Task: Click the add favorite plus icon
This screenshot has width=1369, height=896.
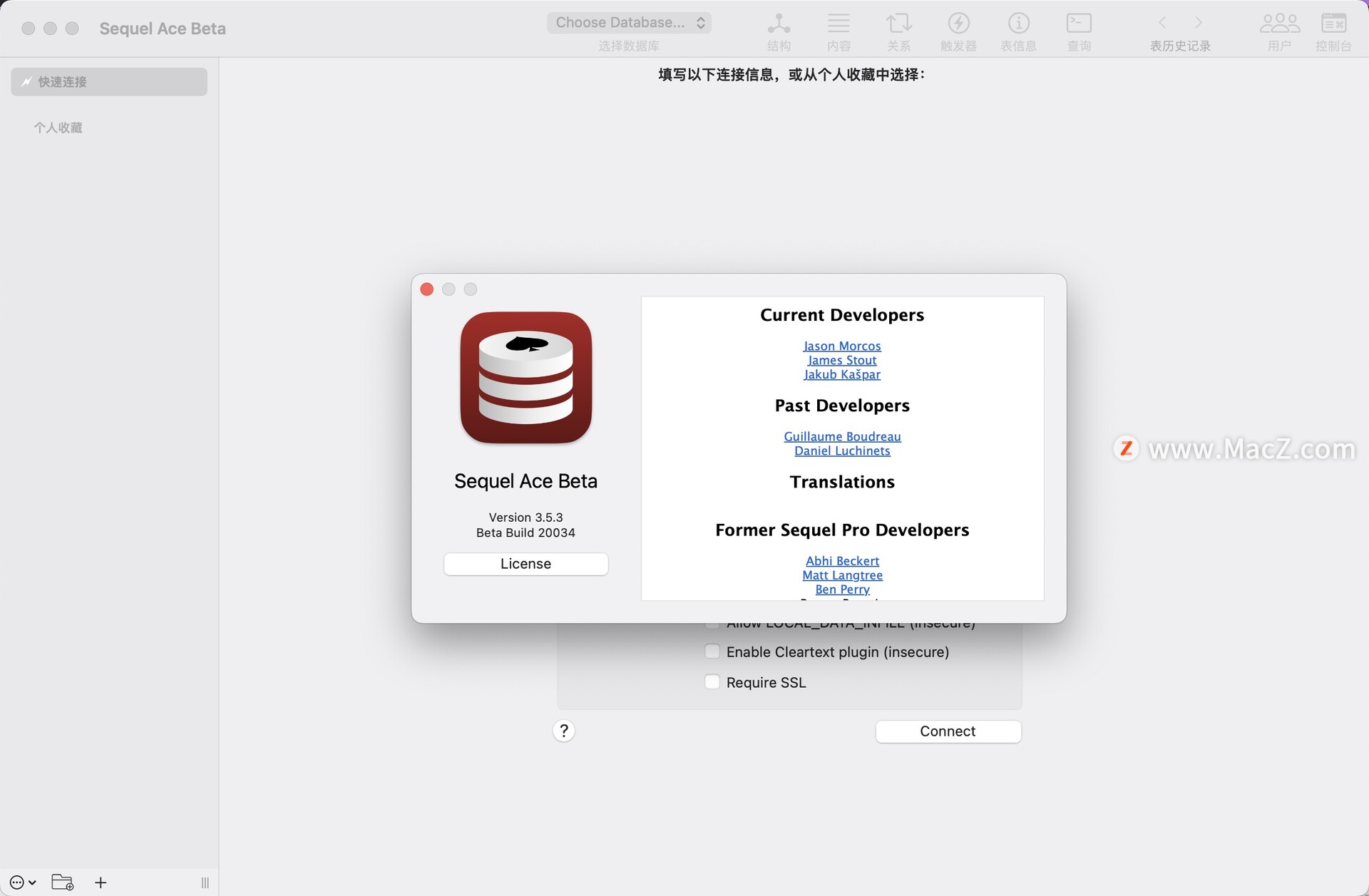Action: click(101, 882)
